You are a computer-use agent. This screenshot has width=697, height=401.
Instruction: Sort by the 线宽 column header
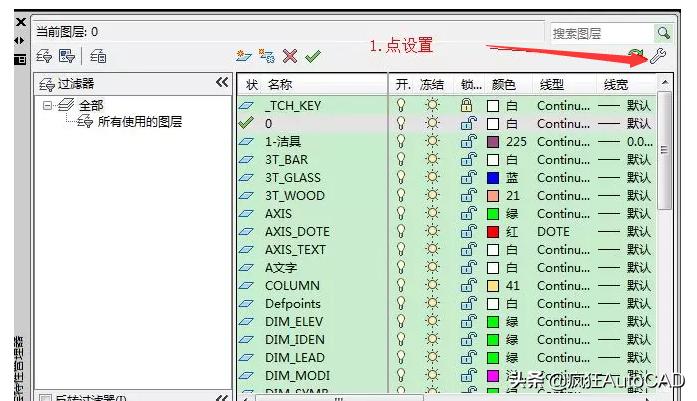coord(616,84)
